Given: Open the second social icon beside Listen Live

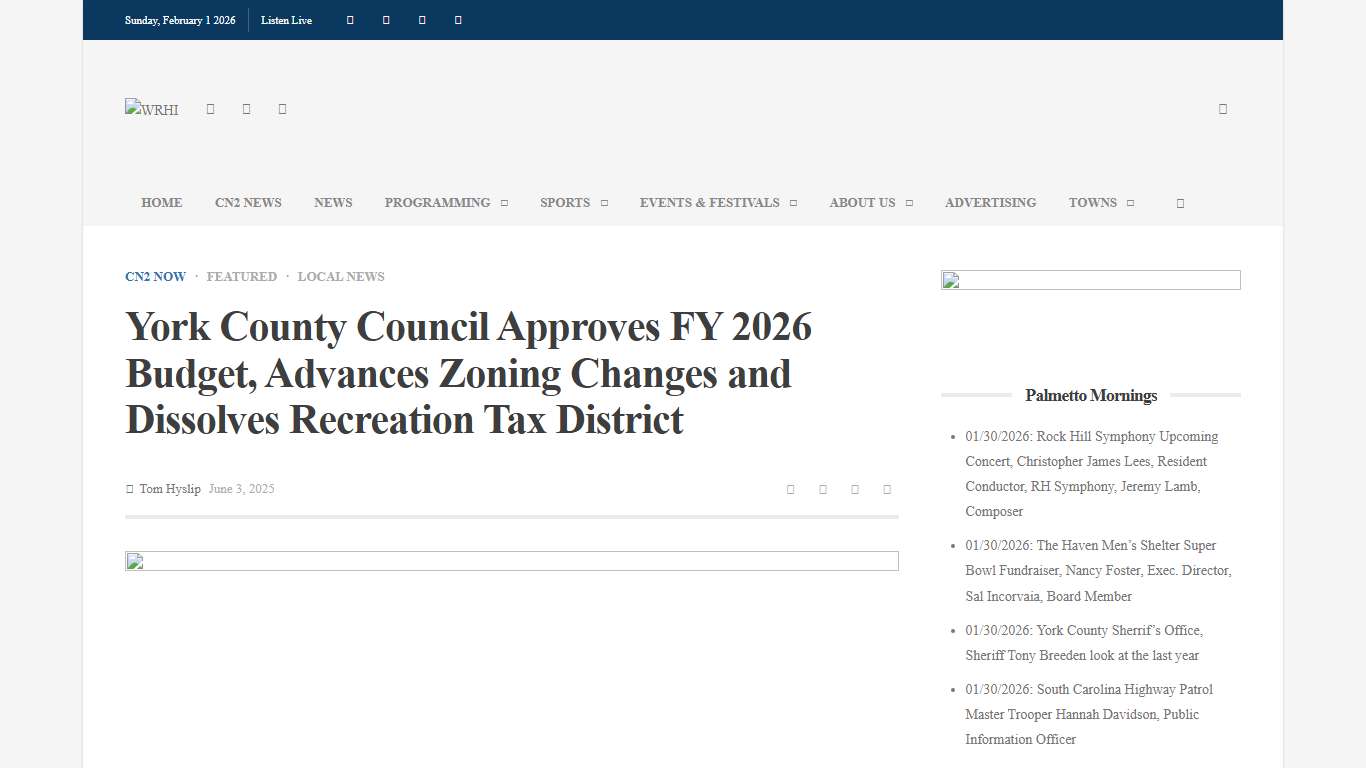Looking at the screenshot, I should coord(385,20).
